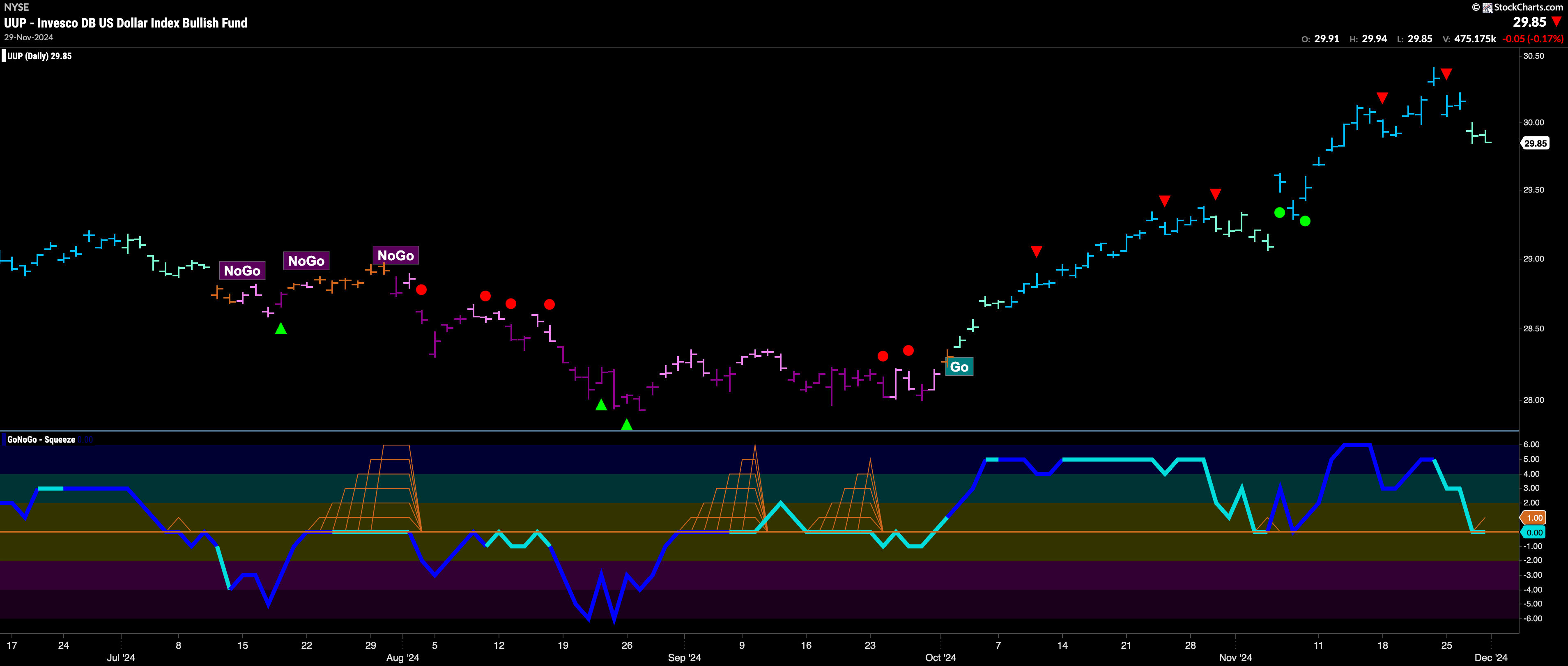
Task: Click the cyan 0.00 tag on the squeeze axis
Action: [1534, 532]
